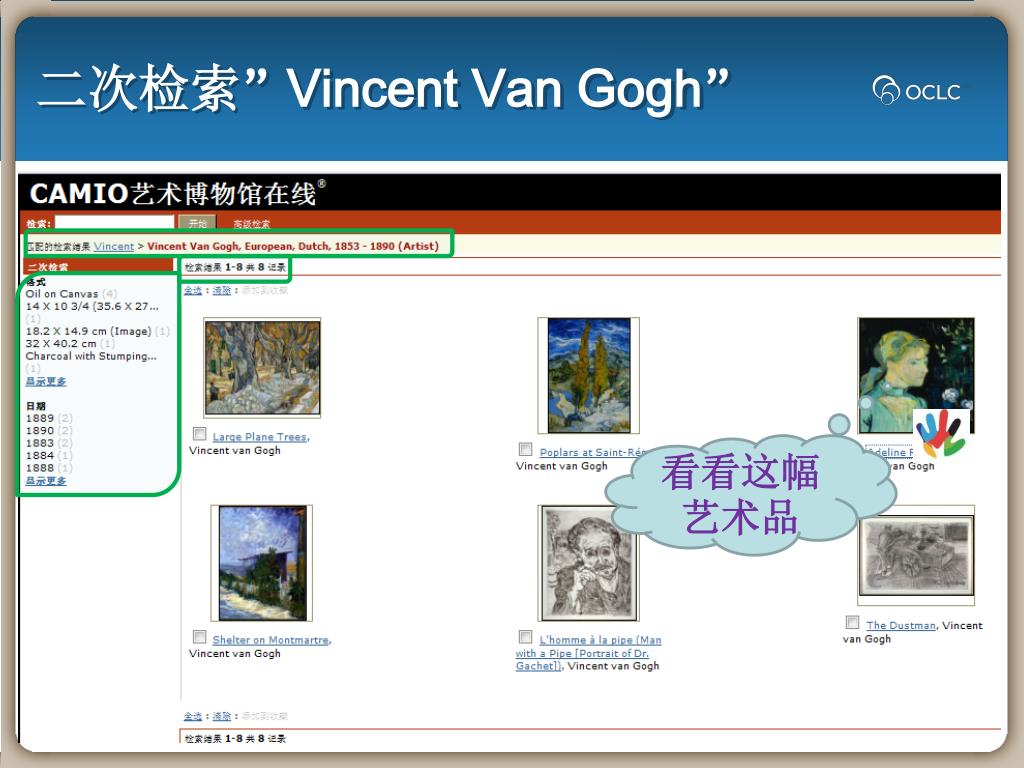This screenshot has width=1024, height=768.
Task: Tick the checkbox for L'homme à la pipe
Action: pos(526,637)
